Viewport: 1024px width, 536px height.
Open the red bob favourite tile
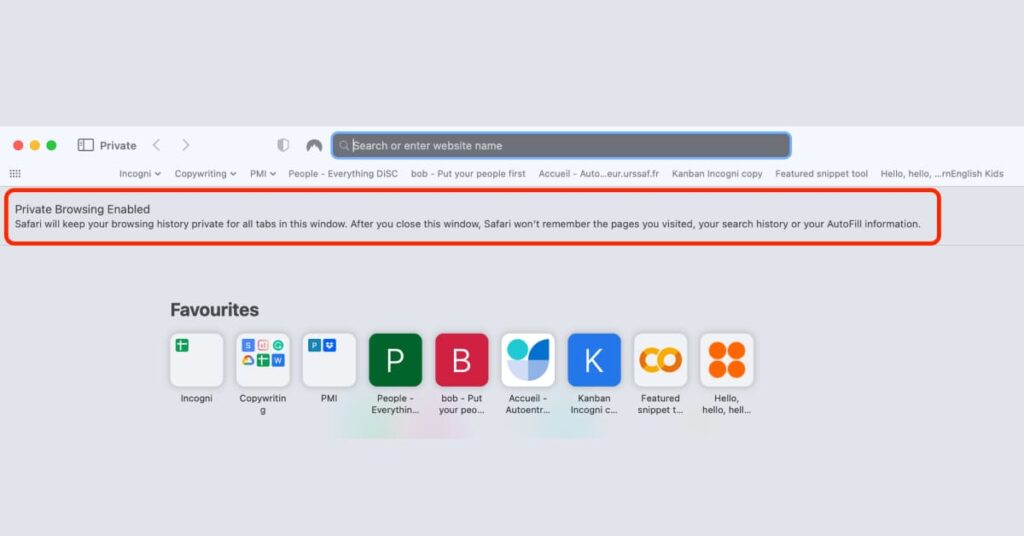pos(461,360)
